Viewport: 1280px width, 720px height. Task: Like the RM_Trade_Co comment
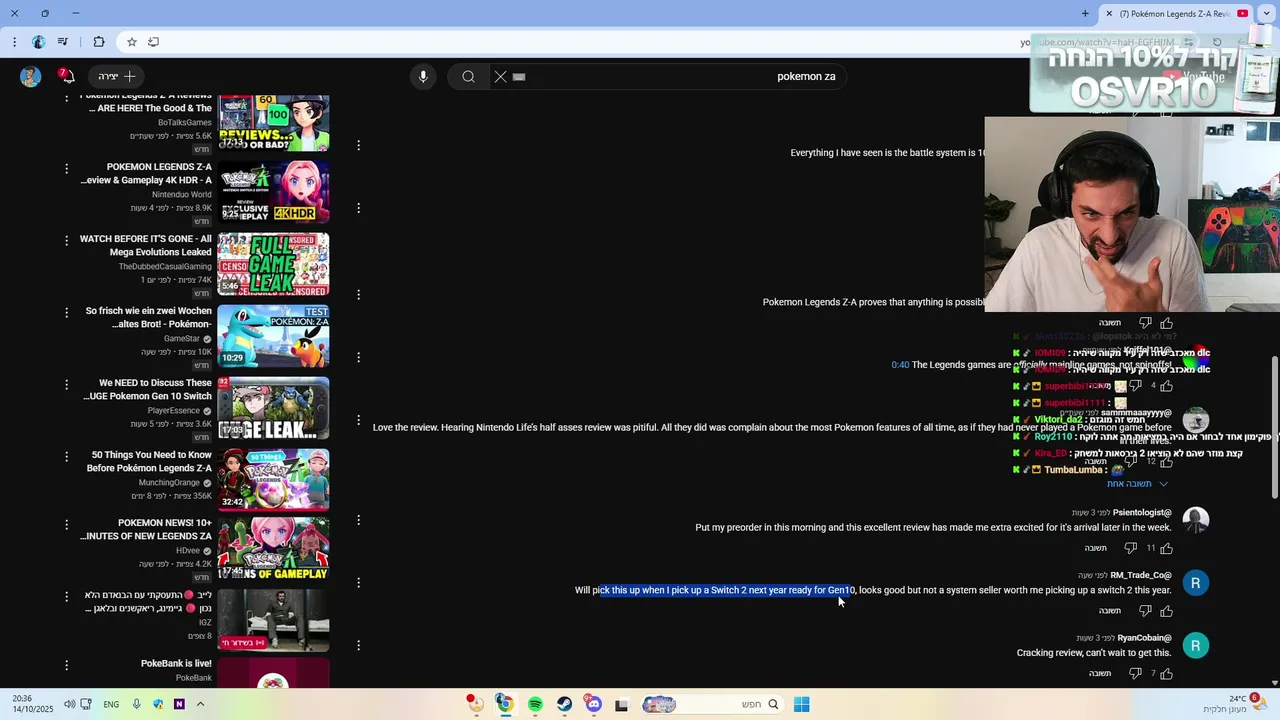tap(1167, 611)
